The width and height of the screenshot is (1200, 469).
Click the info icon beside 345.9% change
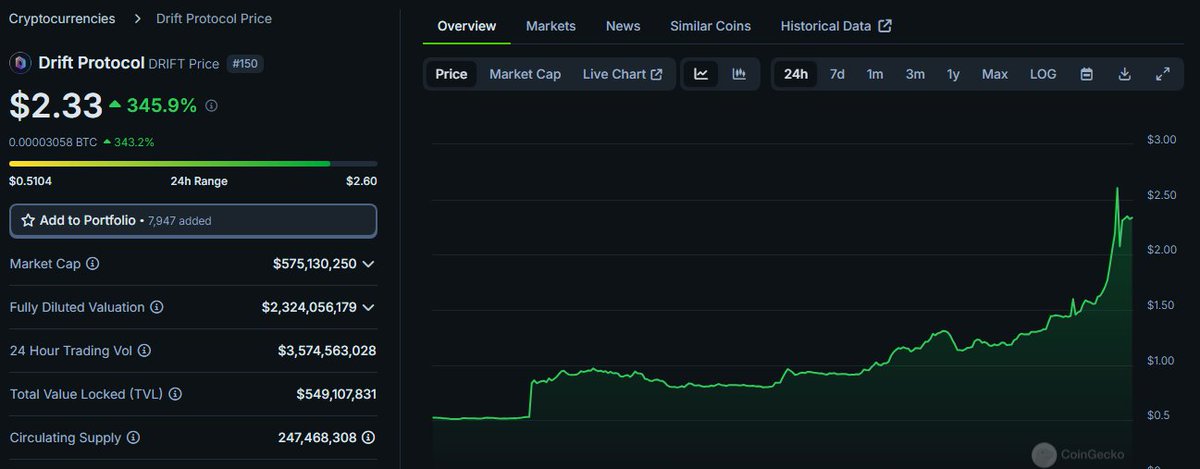pyautogui.click(x=211, y=105)
